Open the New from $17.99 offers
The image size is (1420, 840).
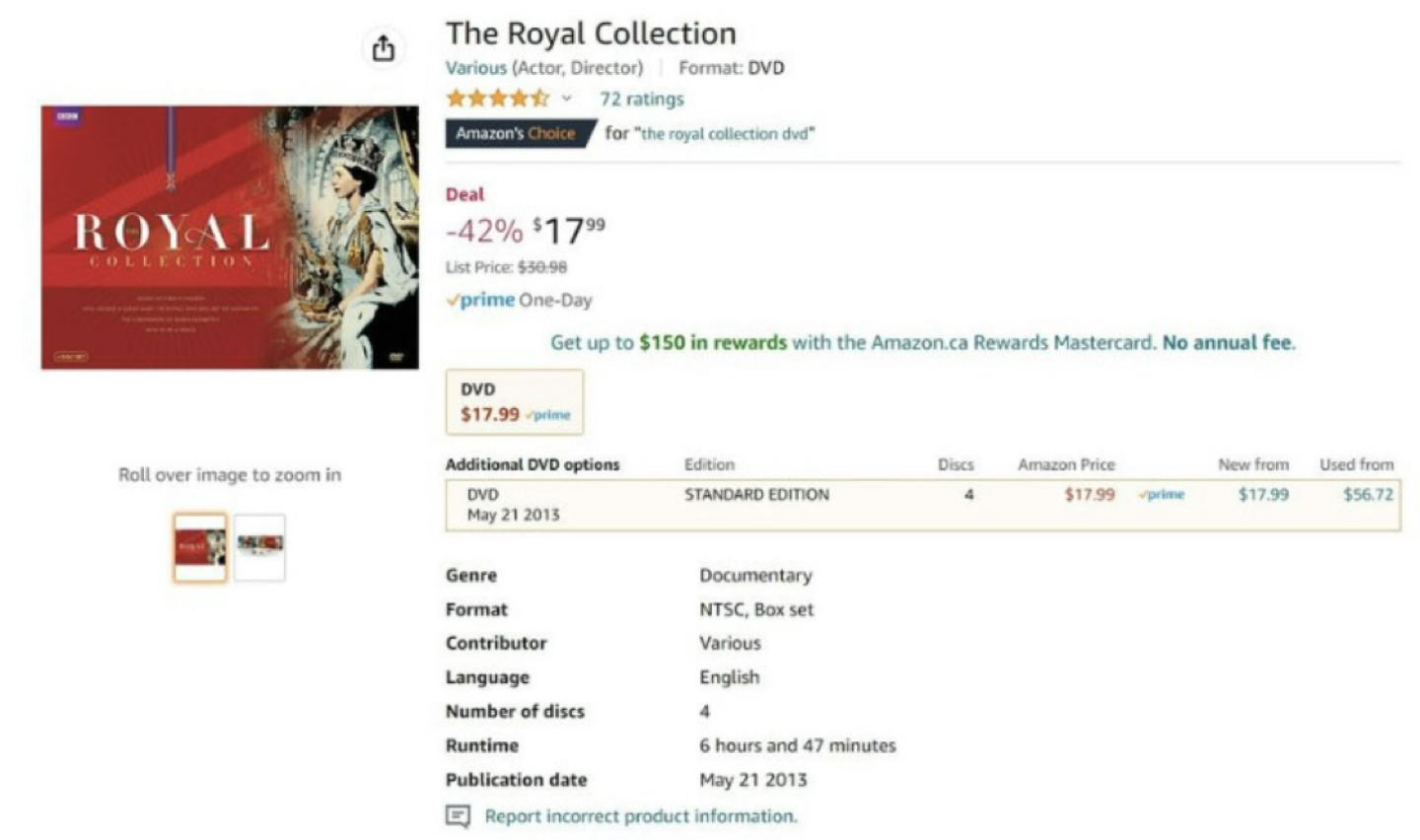1263,494
